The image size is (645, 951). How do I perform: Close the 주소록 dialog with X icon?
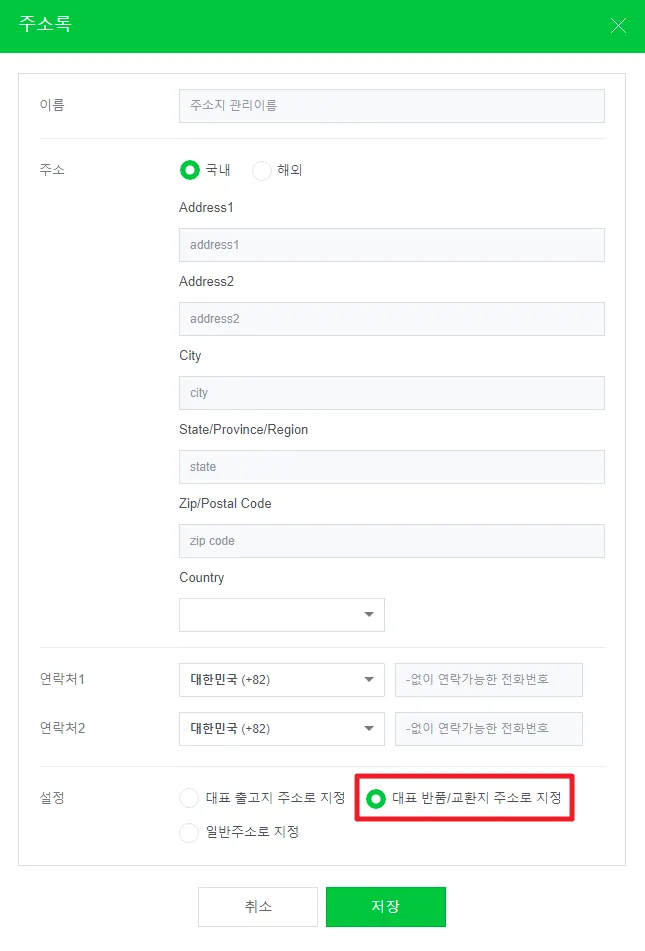click(x=618, y=26)
